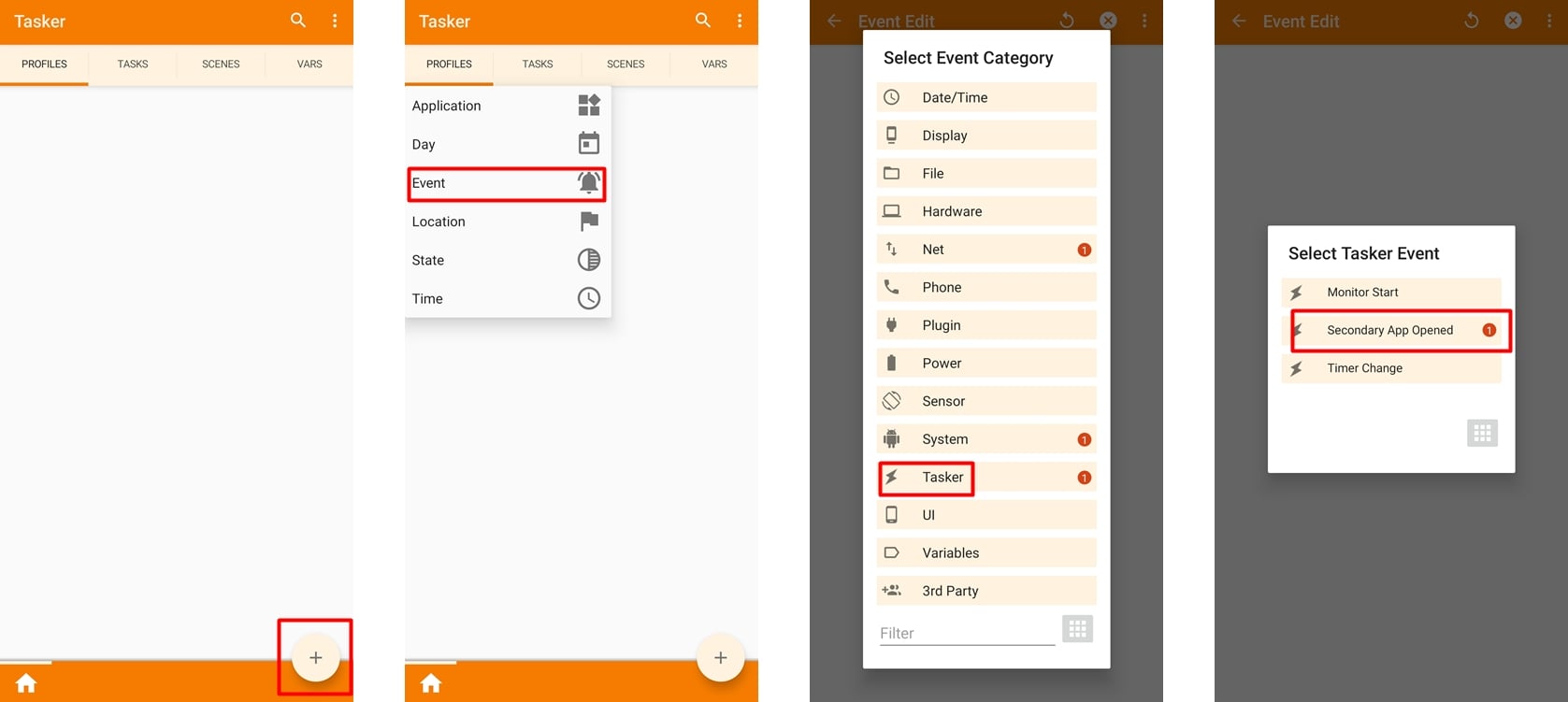Switch to TASKS tab above the profile type menu
The image size is (1568, 702).
click(538, 64)
